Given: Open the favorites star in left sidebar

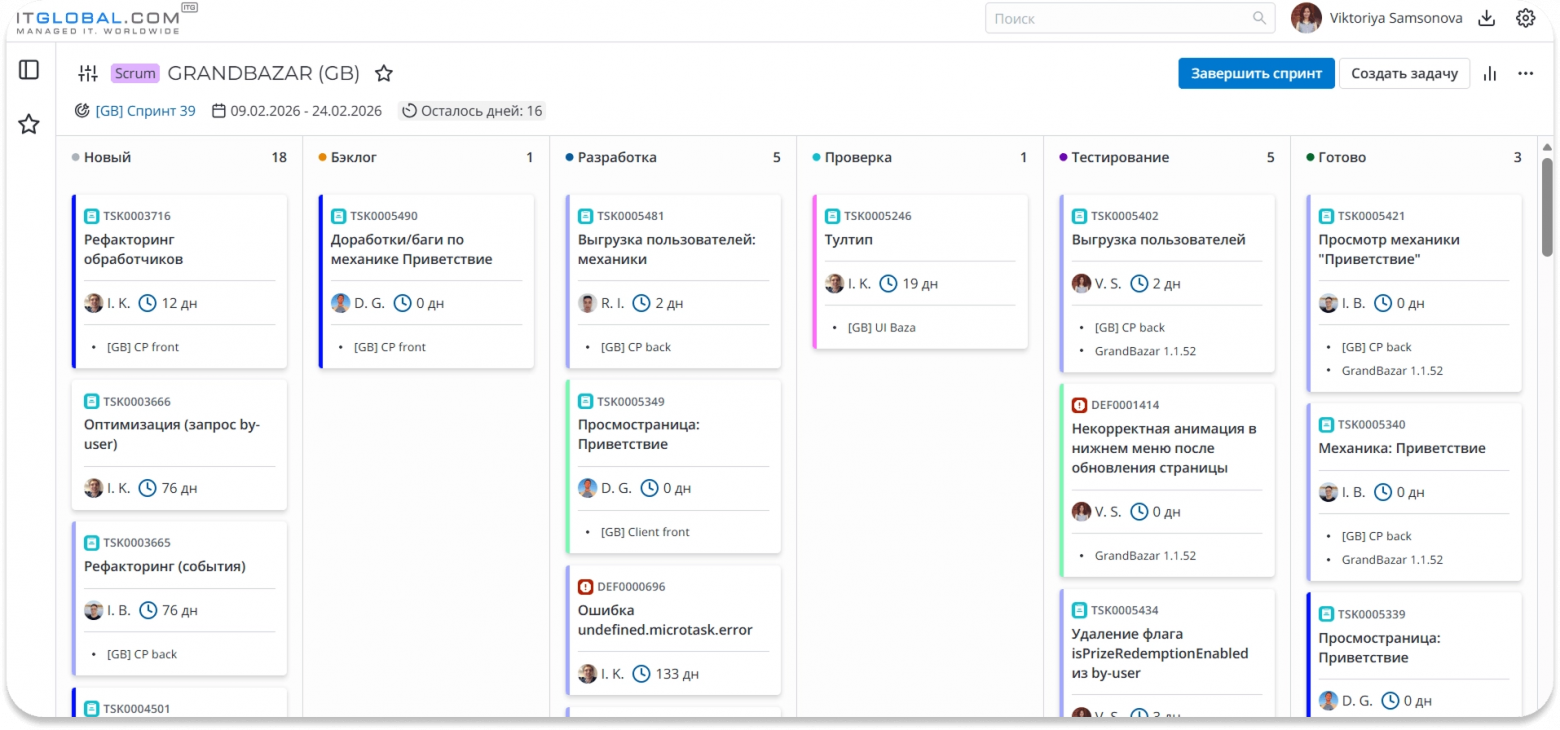Looking at the screenshot, I should [29, 124].
